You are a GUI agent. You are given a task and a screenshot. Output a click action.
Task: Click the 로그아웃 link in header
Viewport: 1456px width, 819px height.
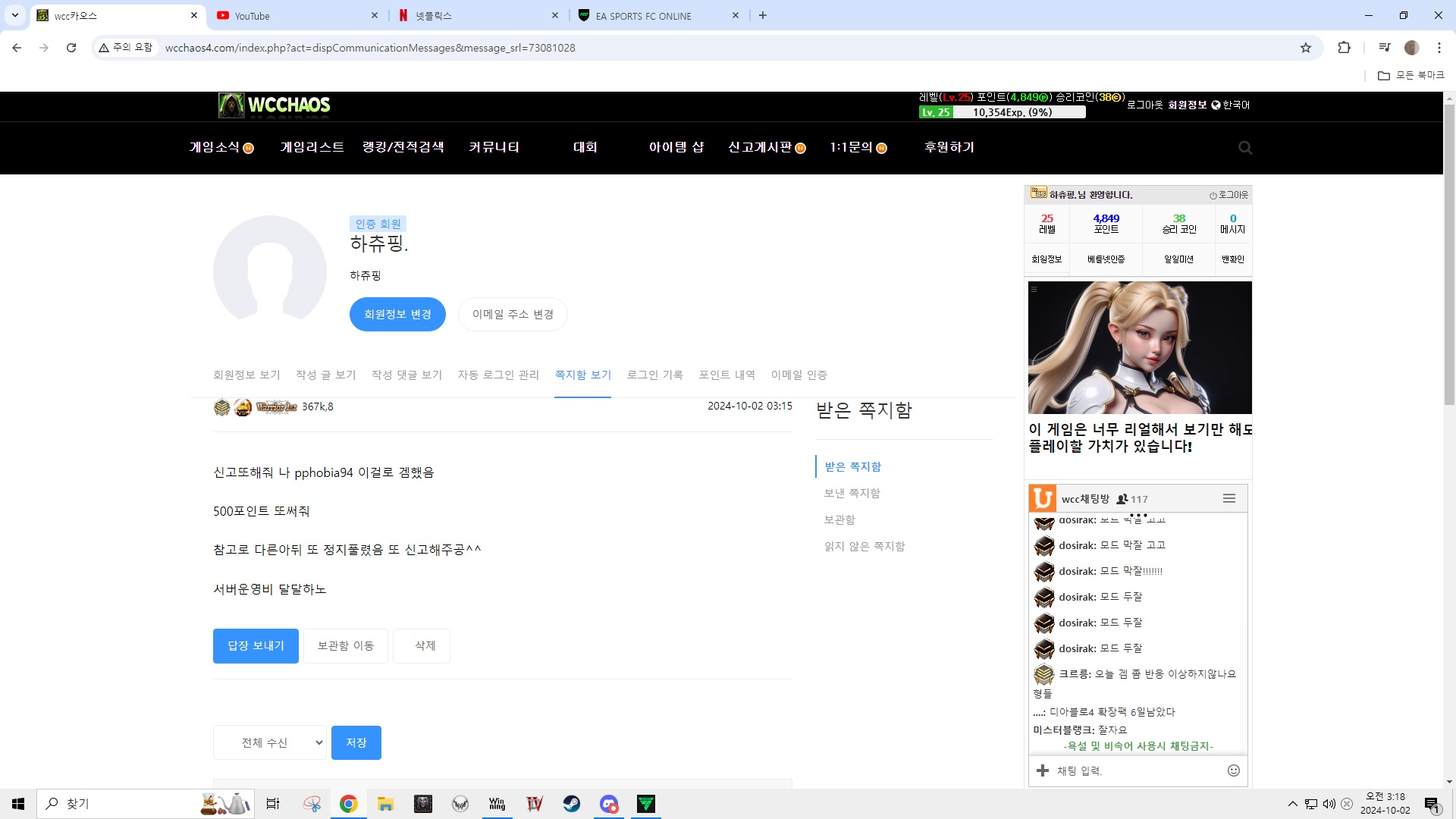[1144, 105]
